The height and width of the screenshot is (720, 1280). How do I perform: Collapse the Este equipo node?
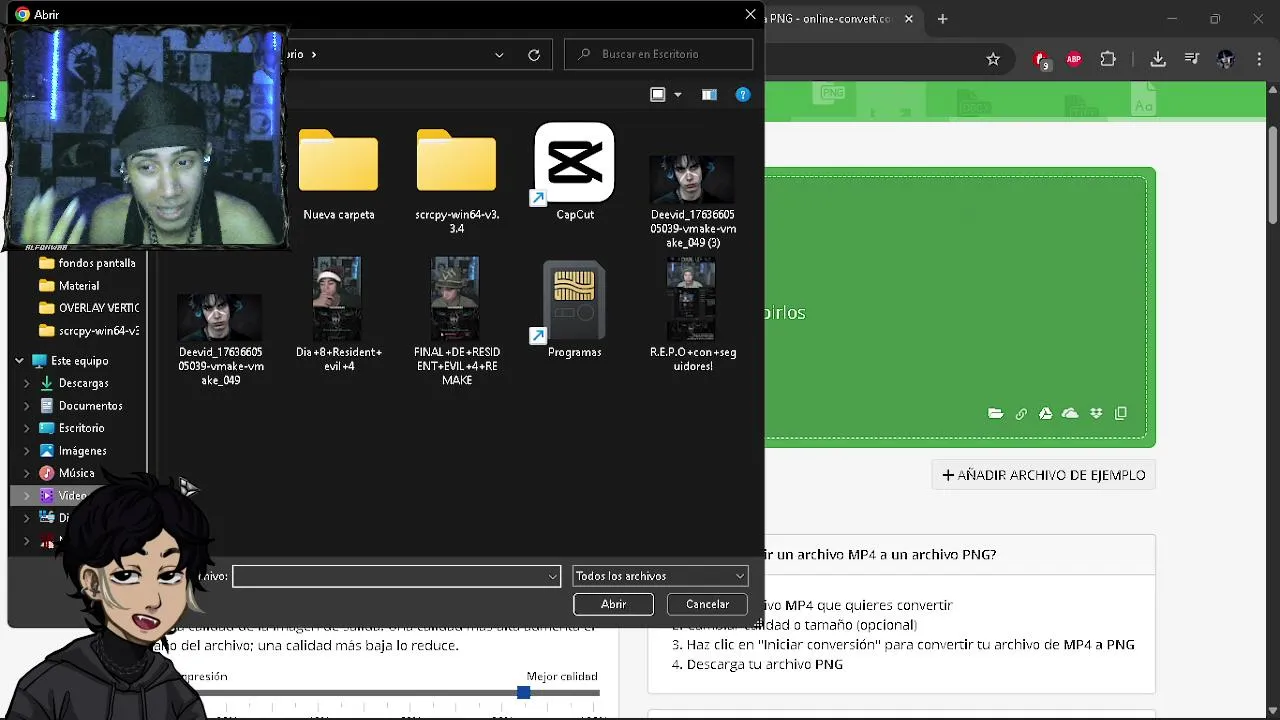click(19, 361)
